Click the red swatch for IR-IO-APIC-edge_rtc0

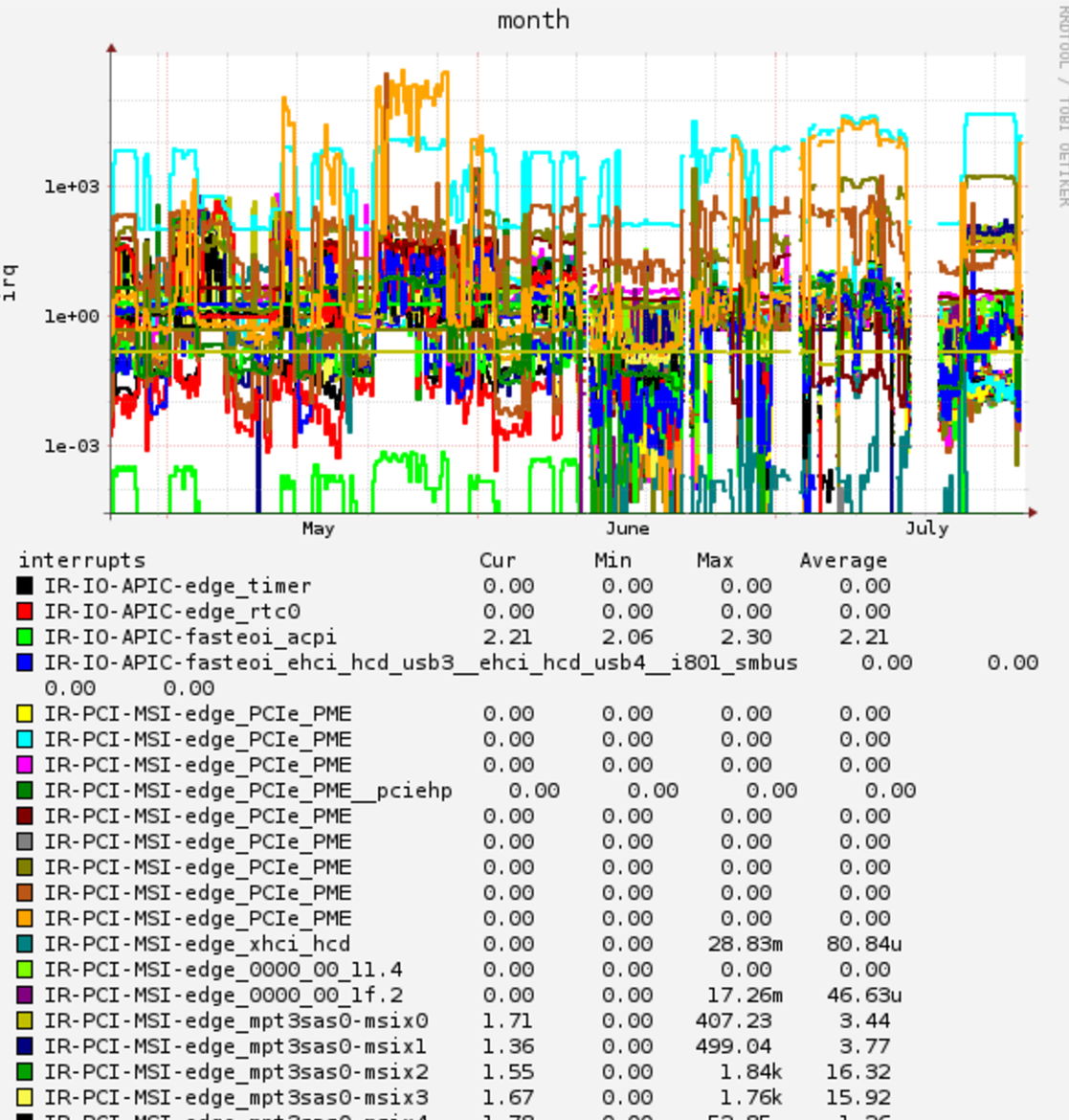(25, 612)
